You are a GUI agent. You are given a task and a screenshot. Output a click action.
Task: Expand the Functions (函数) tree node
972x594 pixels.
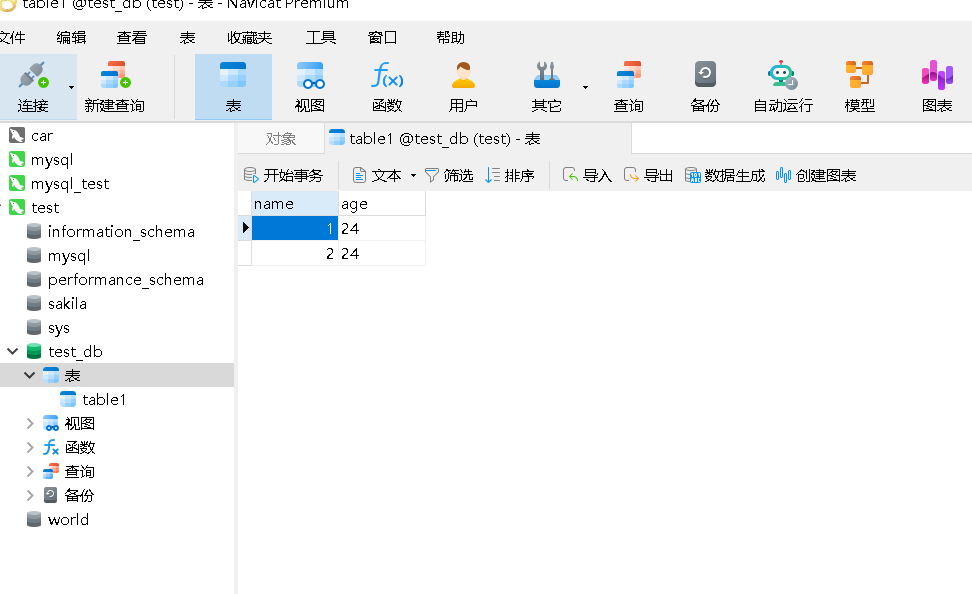pyautogui.click(x=30, y=447)
